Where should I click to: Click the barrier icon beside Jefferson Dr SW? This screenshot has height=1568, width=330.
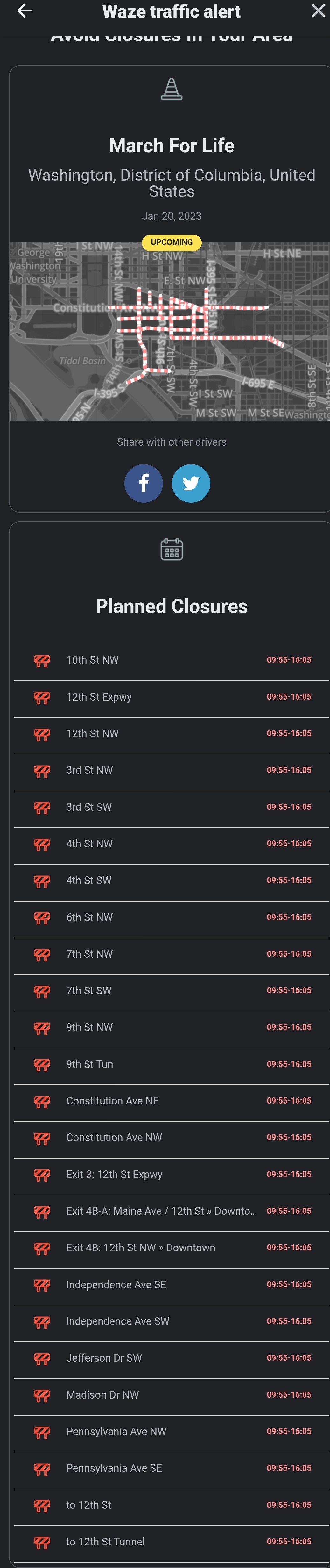42,1359
